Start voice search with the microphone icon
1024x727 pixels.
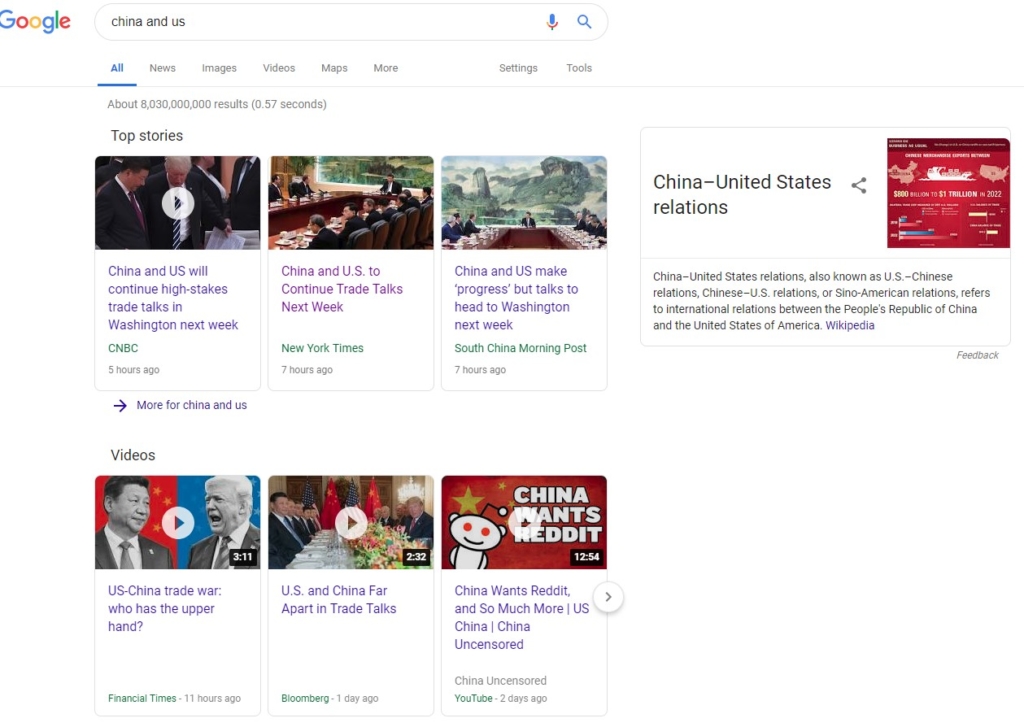(x=552, y=22)
